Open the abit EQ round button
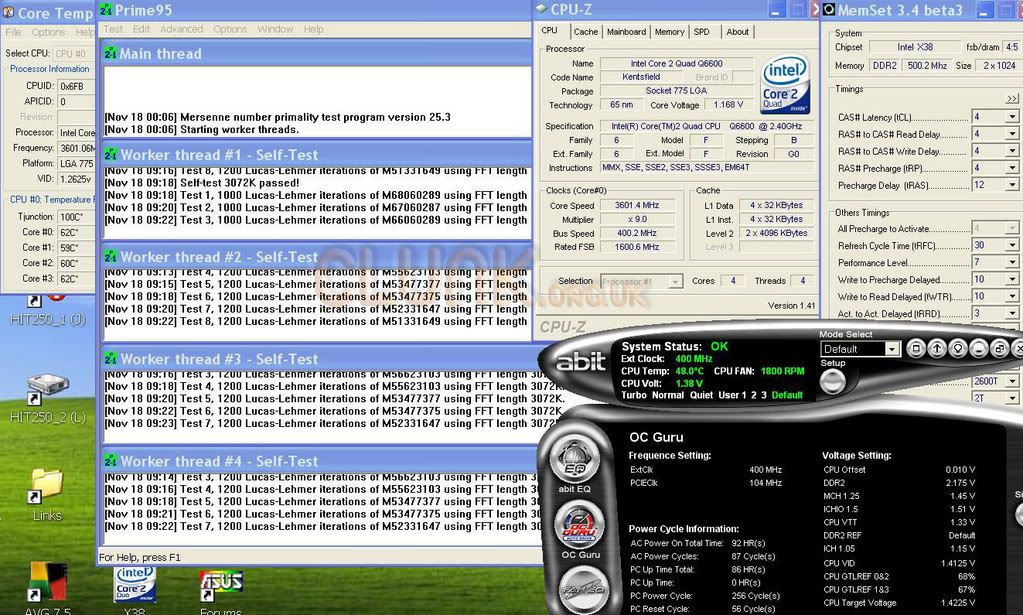Viewport: 1023px width, 615px height. tap(574, 458)
